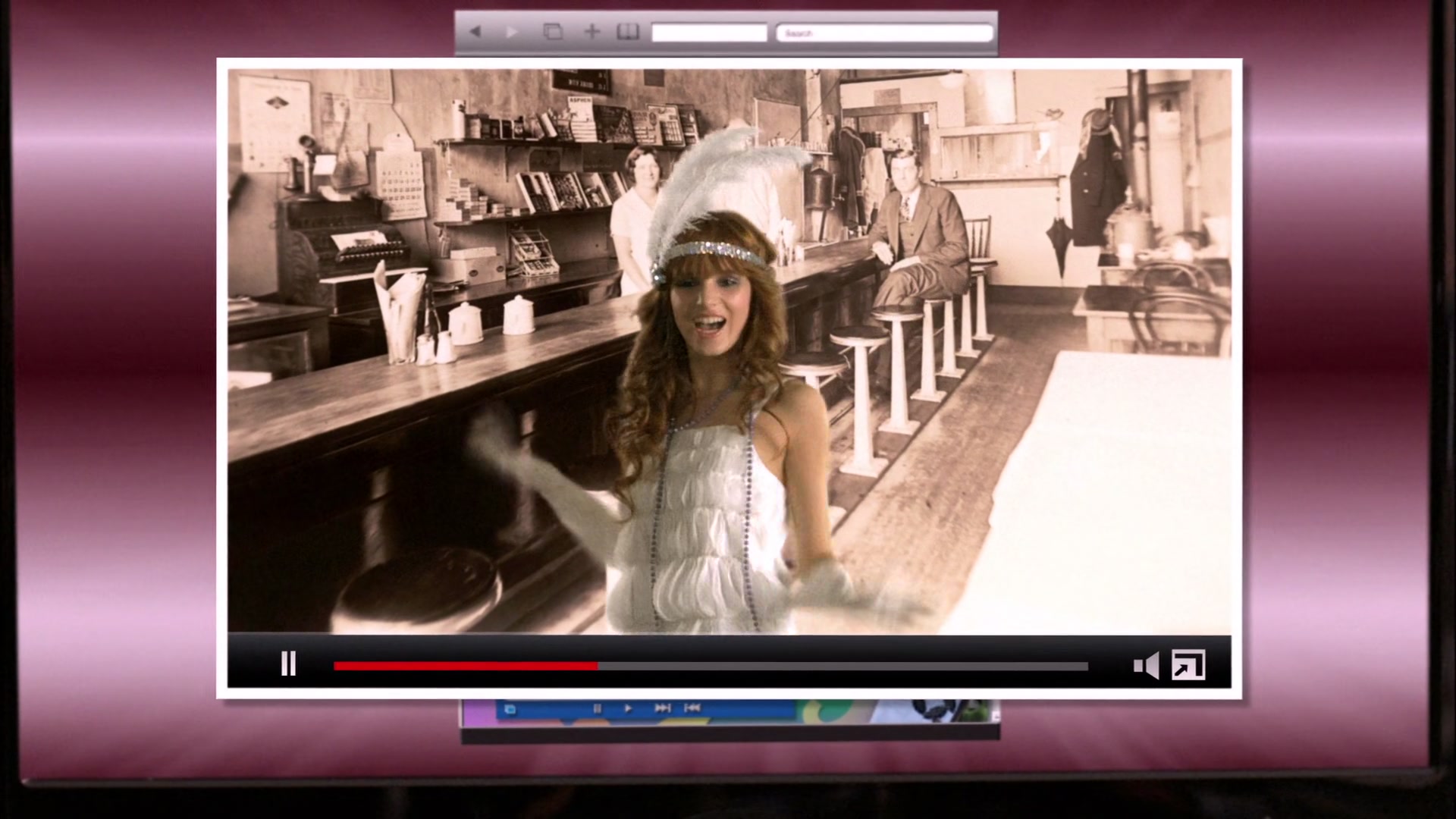
Task: Seek along the red video progress bar
Action: pyautogui.click(x=711, y=666)
